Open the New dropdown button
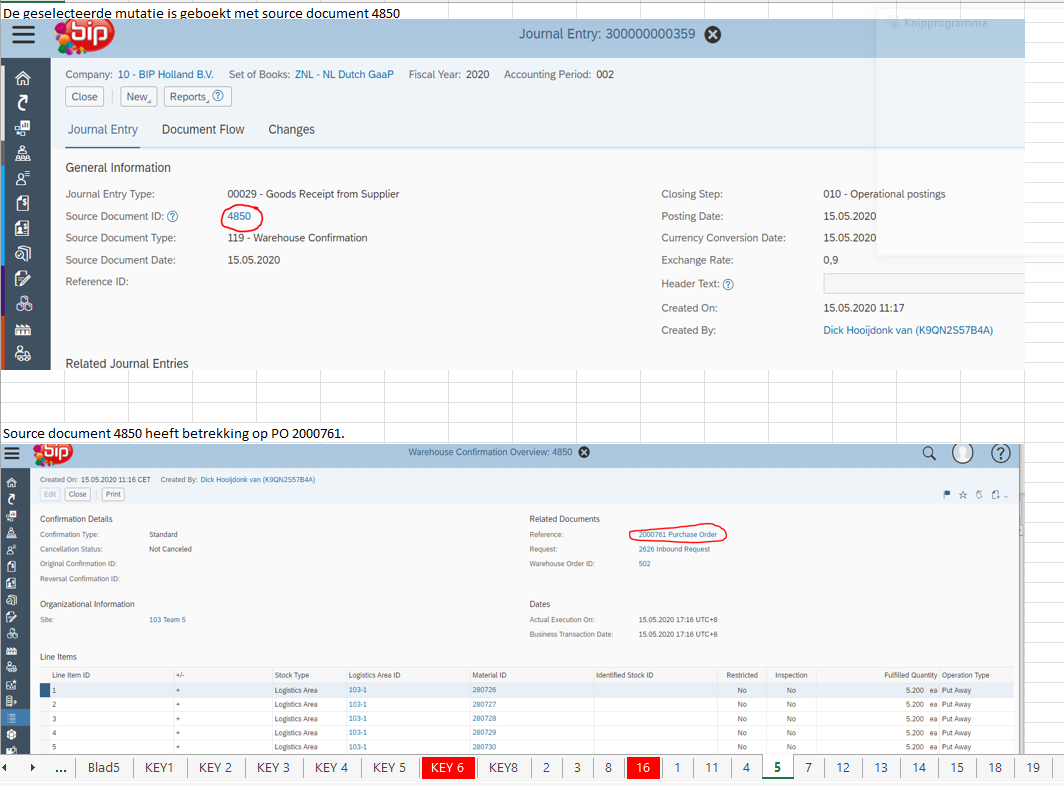The image size is (1064, 786). (x=138, y=96)
